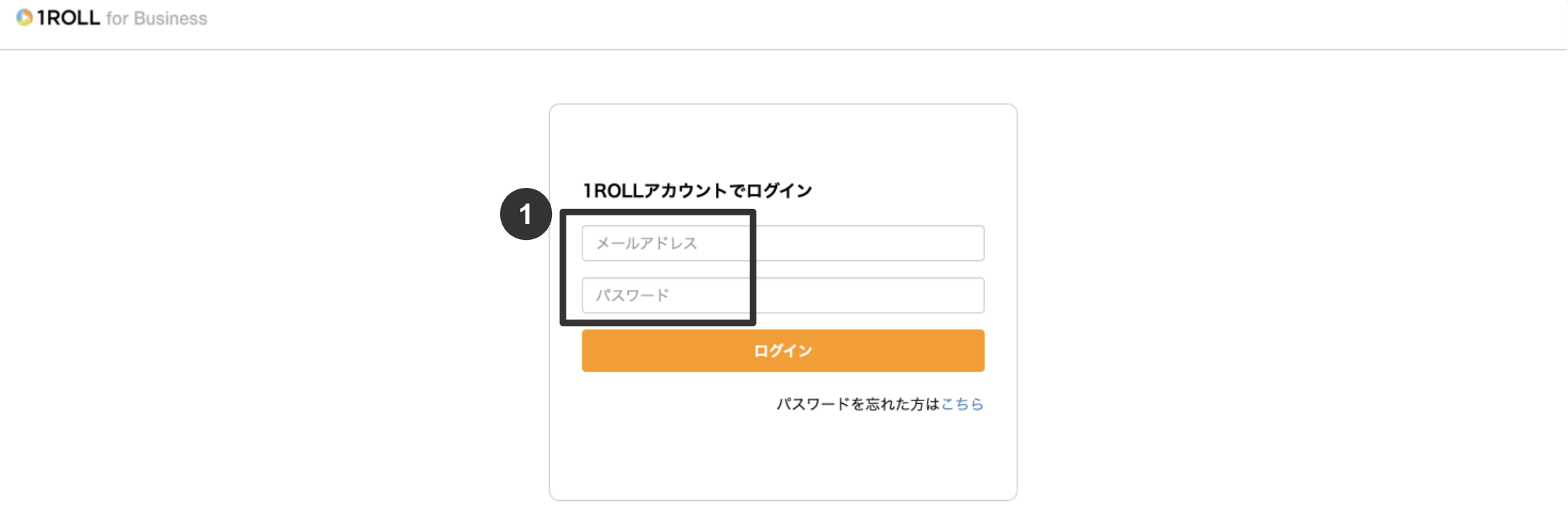Open the こちら password recovery link

(x=962, y=405)
